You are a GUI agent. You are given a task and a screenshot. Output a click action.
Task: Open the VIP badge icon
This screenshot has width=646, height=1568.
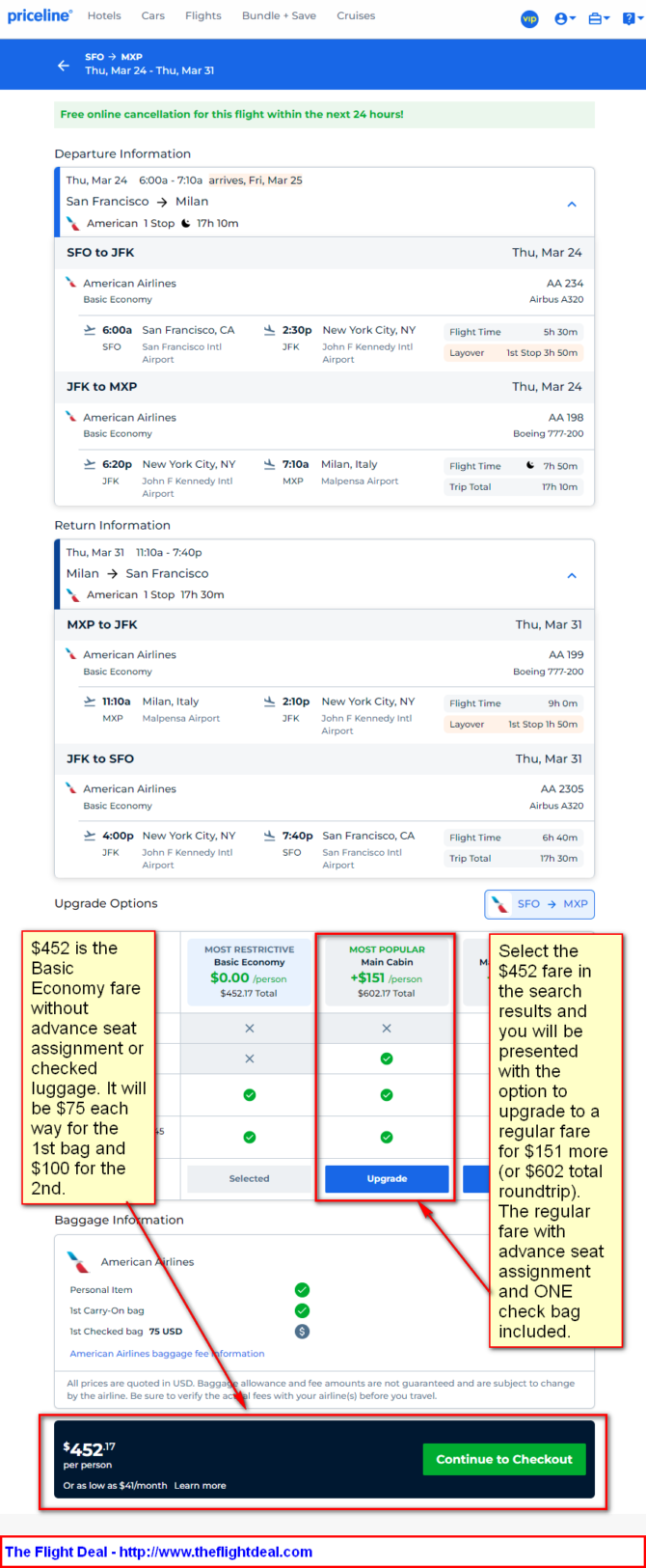(x=529, y=18)
